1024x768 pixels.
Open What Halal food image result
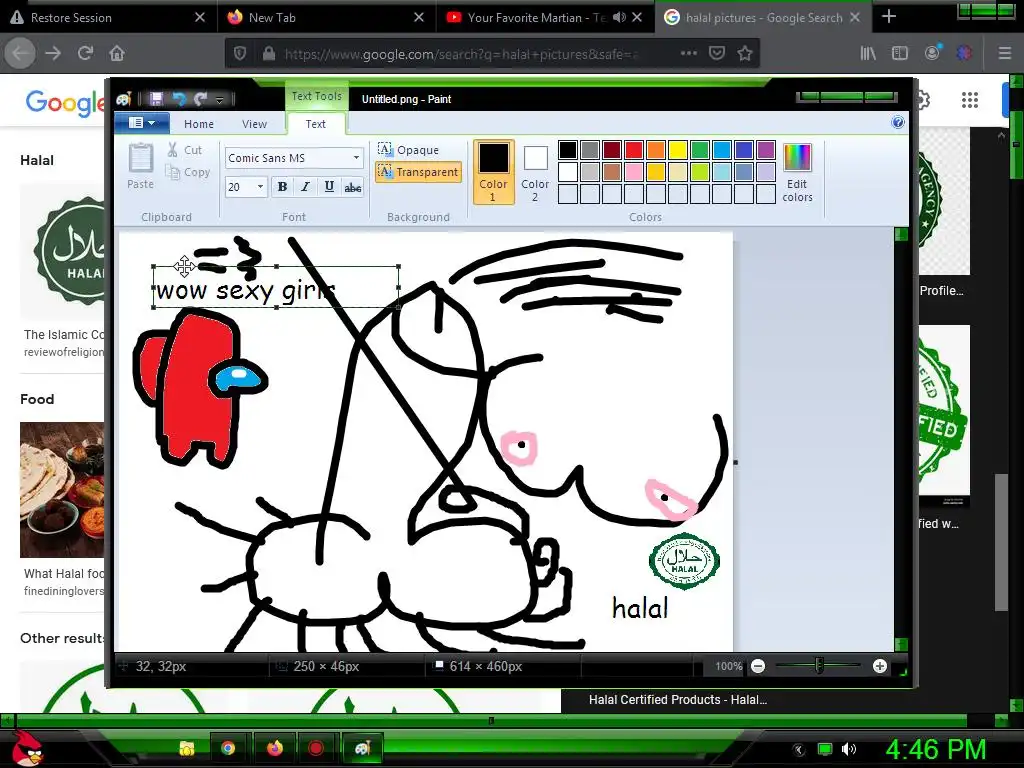tap(62, 490)
